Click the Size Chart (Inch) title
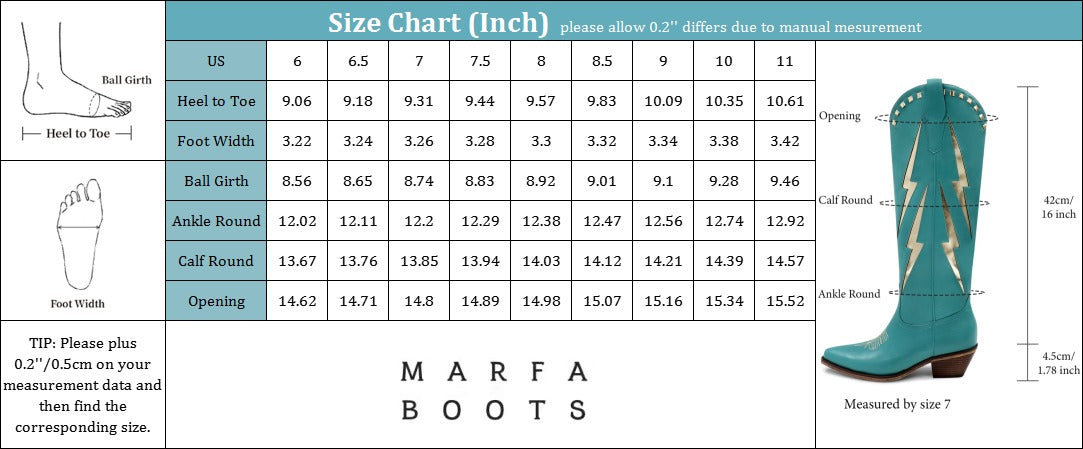 click(x=439, y=22)
